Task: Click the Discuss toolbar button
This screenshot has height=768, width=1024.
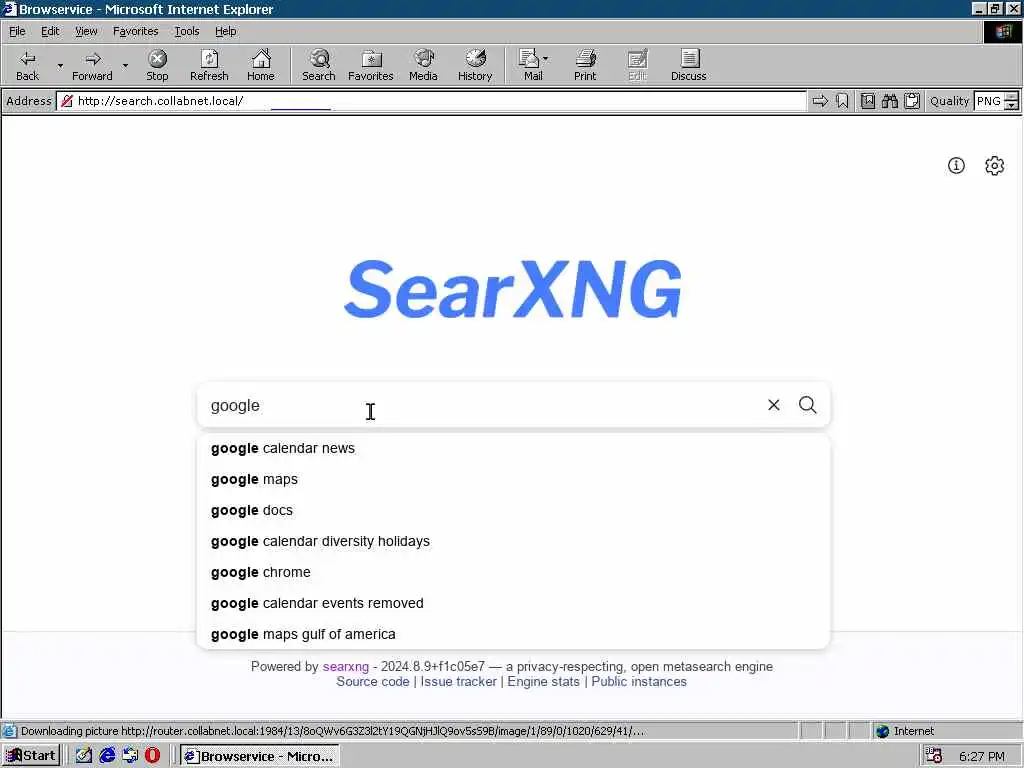Action: click(x=688, y=66)
